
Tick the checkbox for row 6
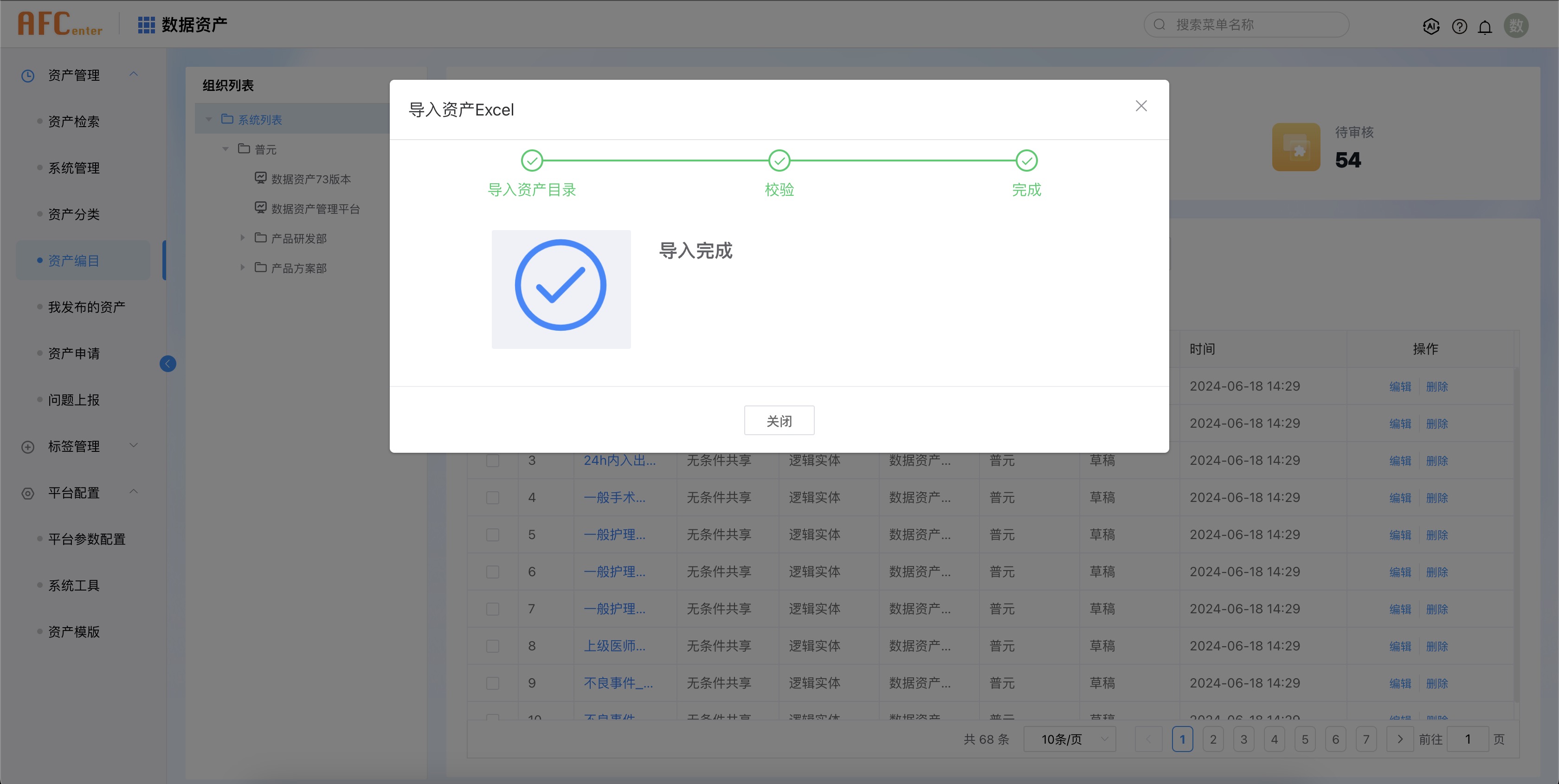click(493, 572)
